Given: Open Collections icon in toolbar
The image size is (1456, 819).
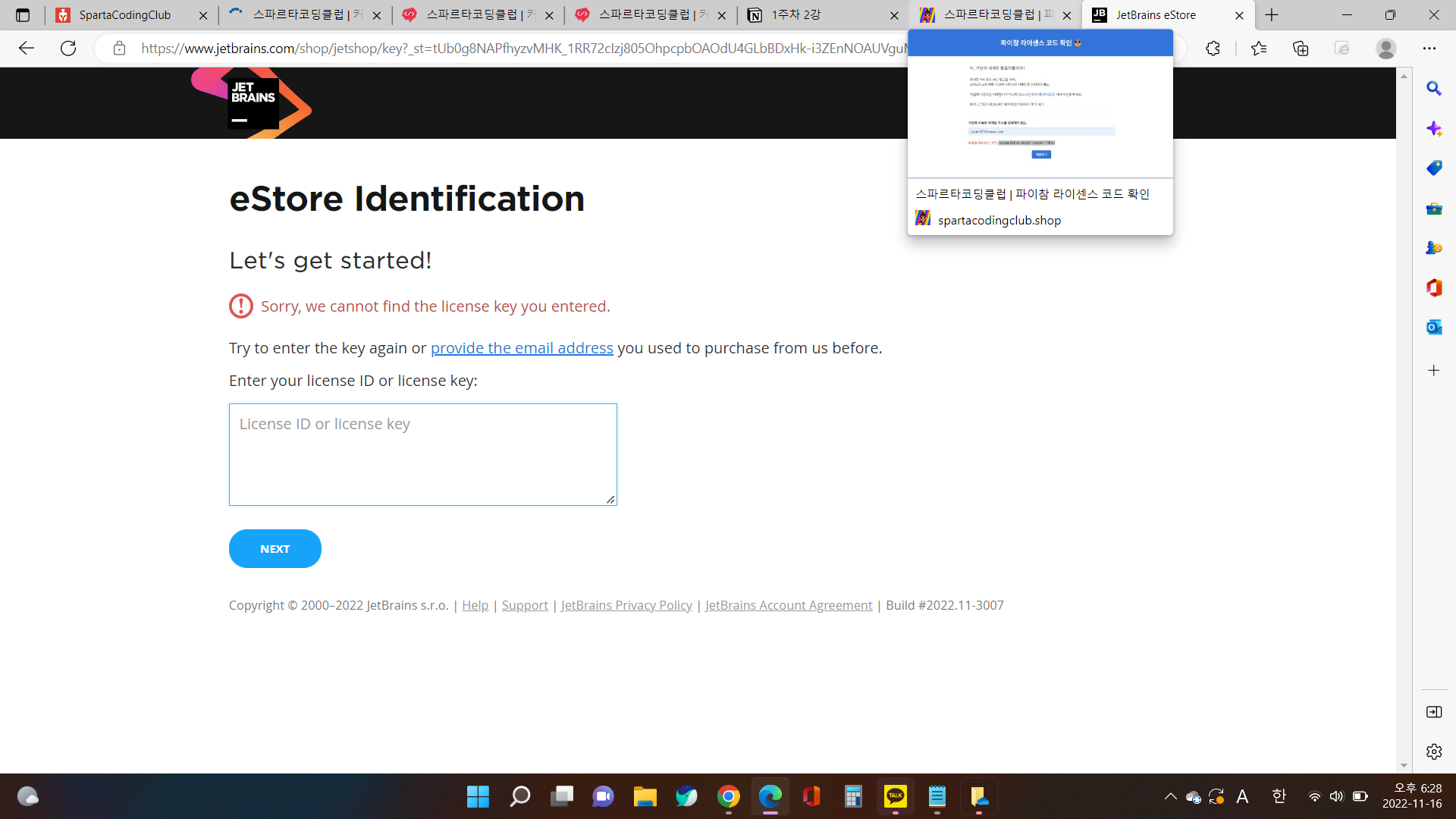Looking at the screenshot, I should pyautogui.click(x=1301, y=49).
